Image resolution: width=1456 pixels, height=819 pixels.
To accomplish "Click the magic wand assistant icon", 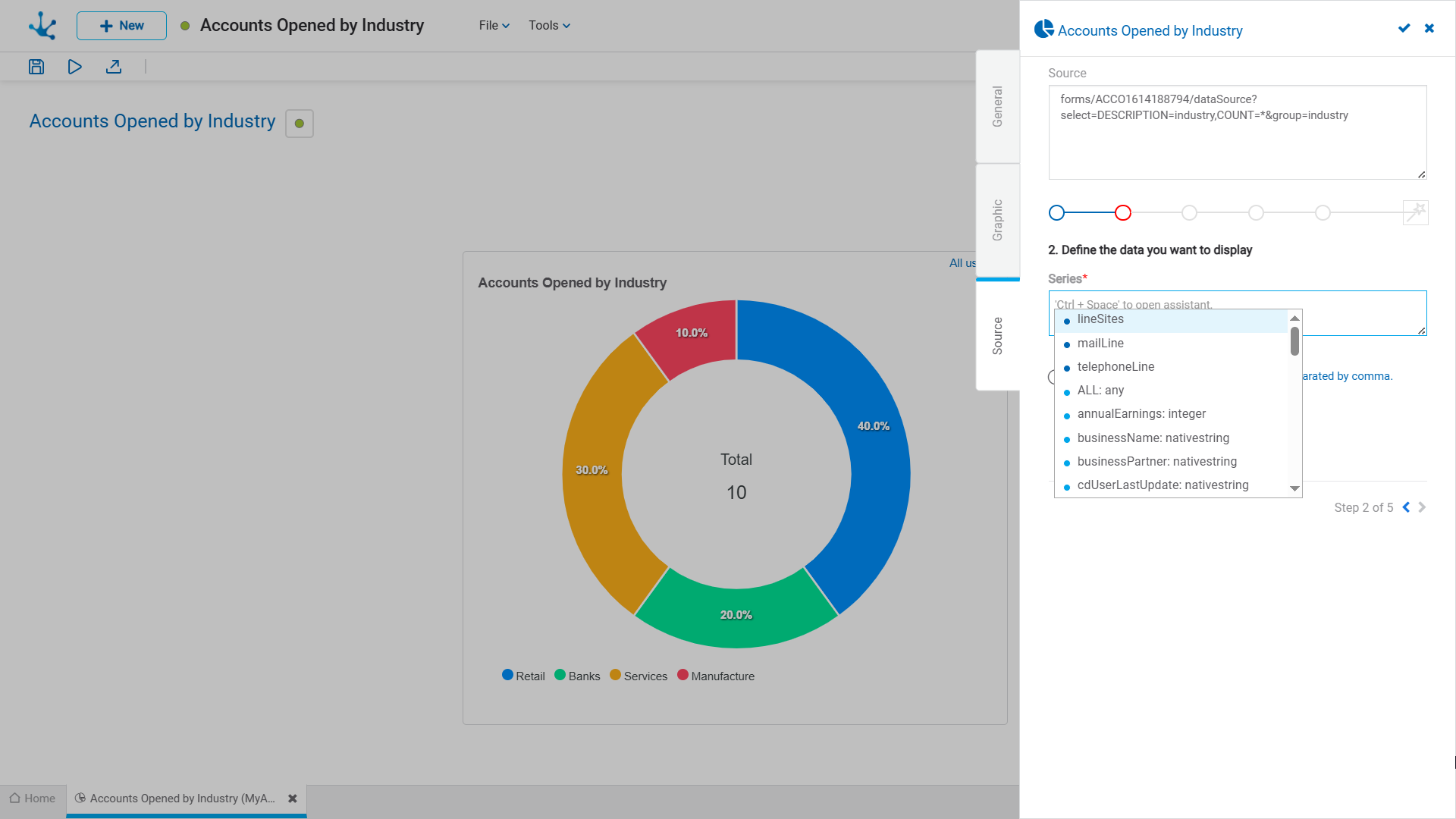I will [x=1415, y=213].
